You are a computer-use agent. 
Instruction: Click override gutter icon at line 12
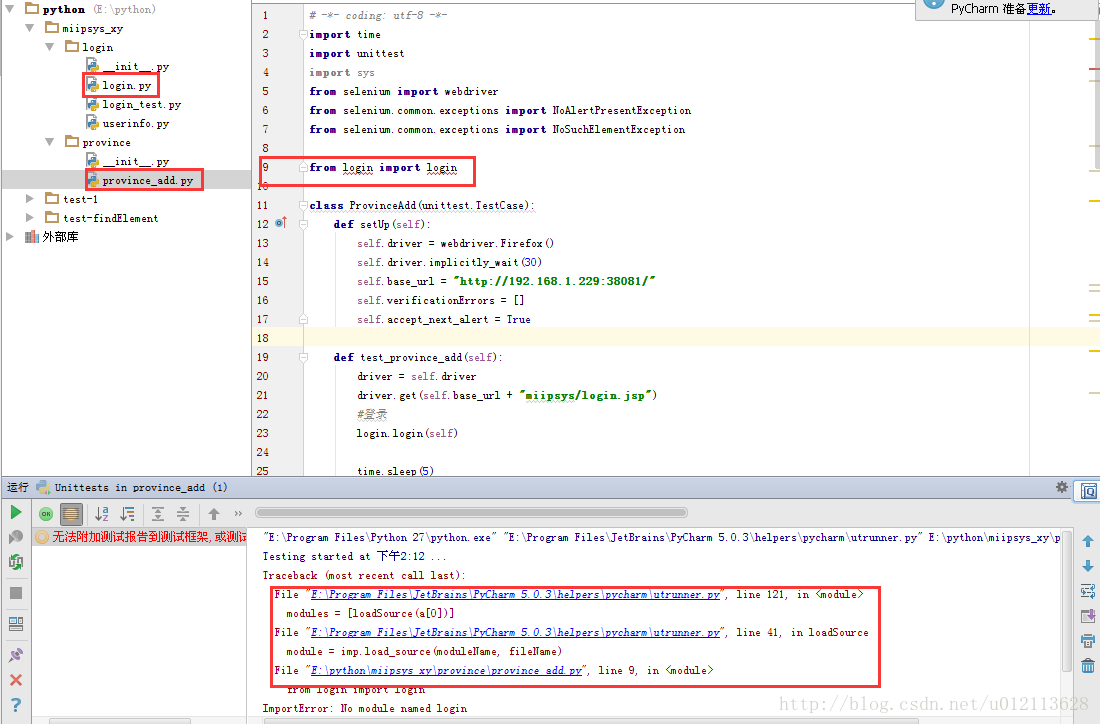click(281, 223)
